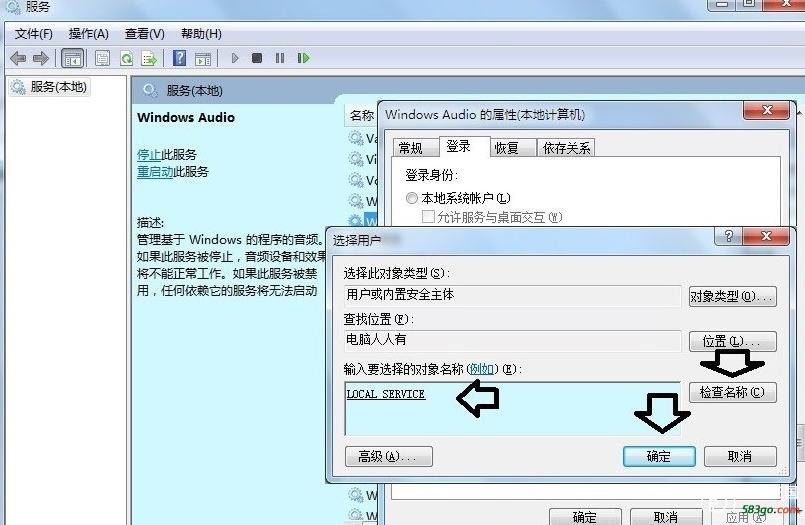This screenshot has height=525, width=805.
Task: Click the Start Service play icon
Action: pos(235,58)
